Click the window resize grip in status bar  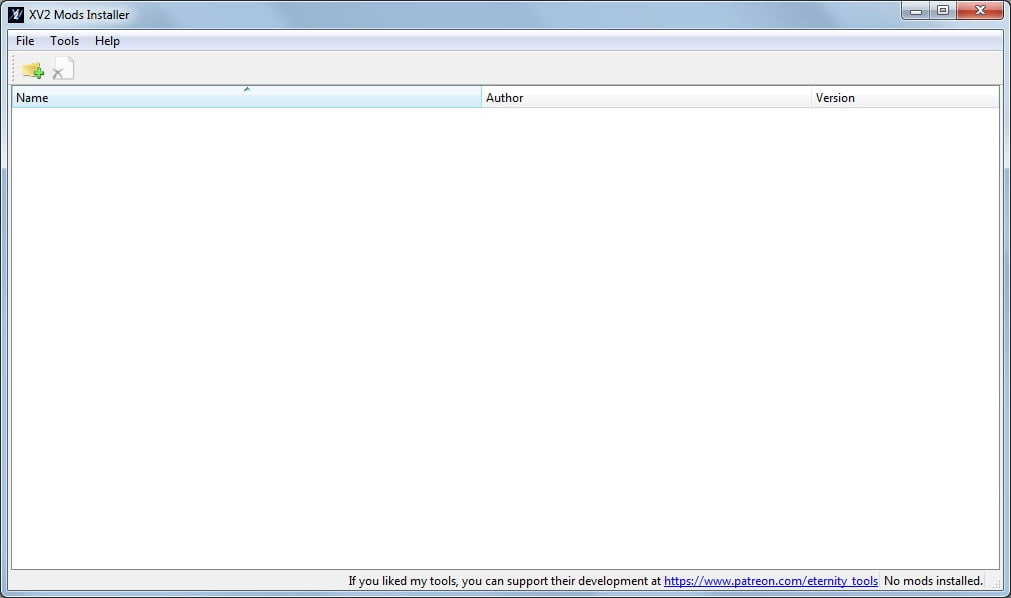point(996,583)
